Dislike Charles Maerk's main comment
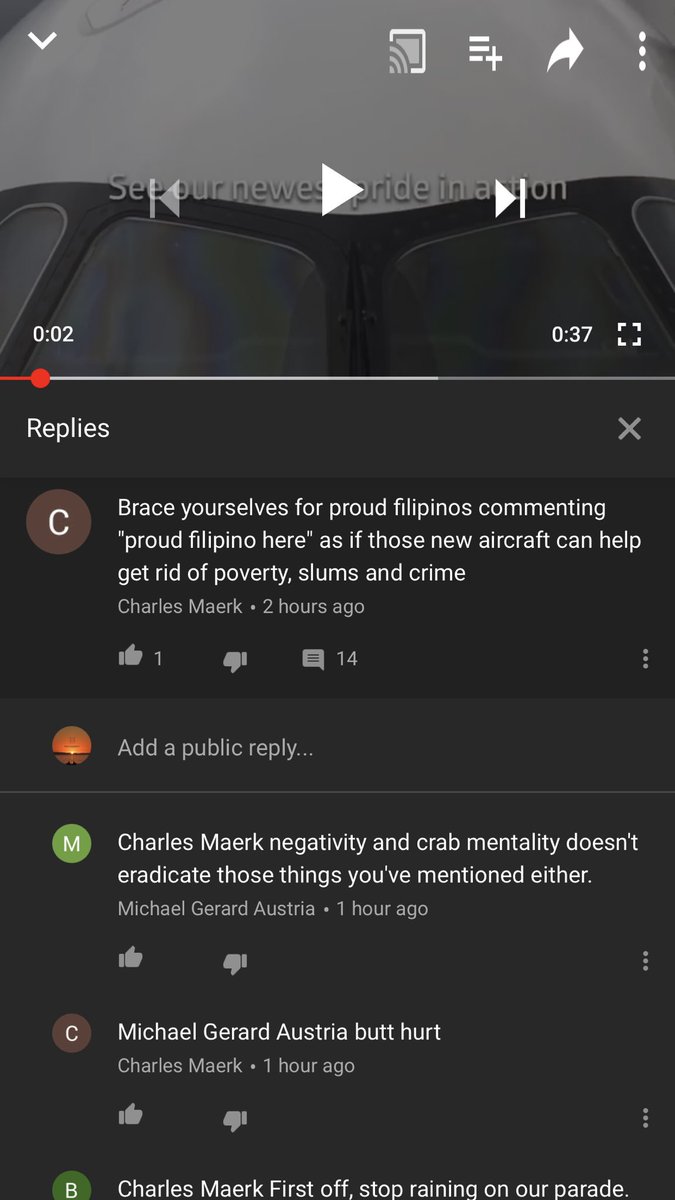The height and width of the screenshot is (1200, 675). [x=235, y=659]
